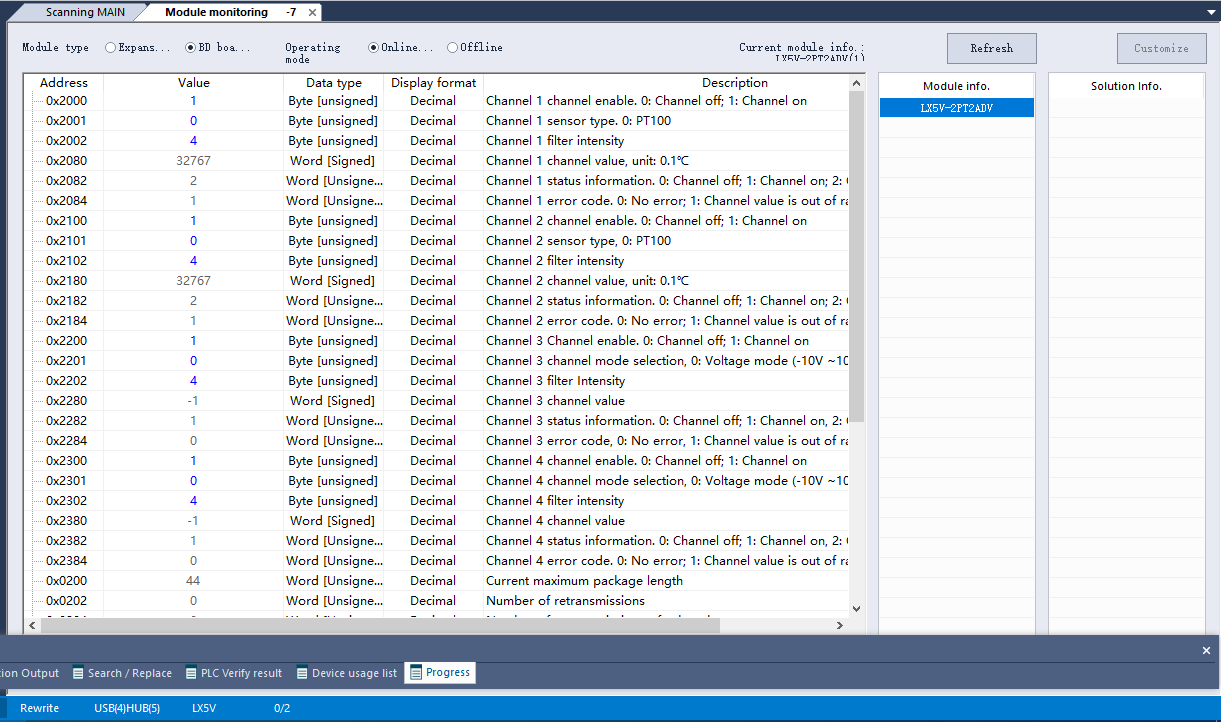Close the Module monitoring tab
The width and height of the screenshot is (1221, 722).
[313, 13]
